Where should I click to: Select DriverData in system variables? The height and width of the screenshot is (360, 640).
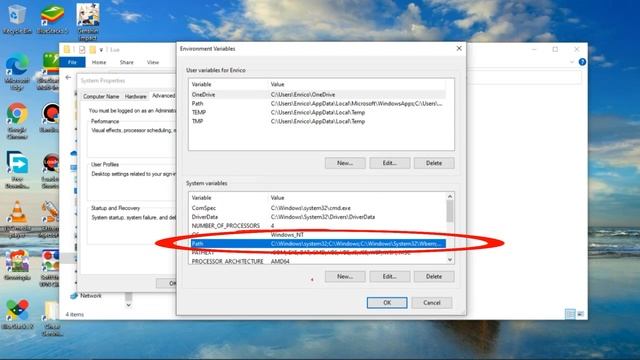coord(318,217)
